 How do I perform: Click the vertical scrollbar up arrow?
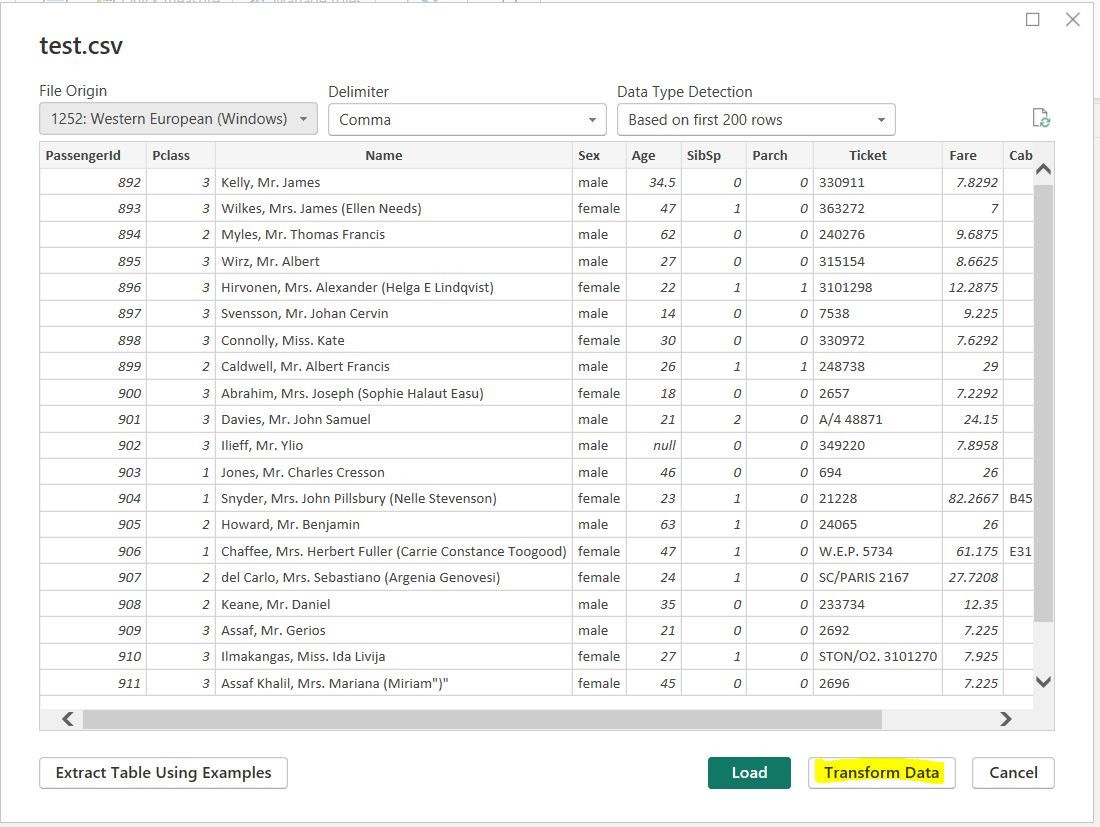[1043, 169]
